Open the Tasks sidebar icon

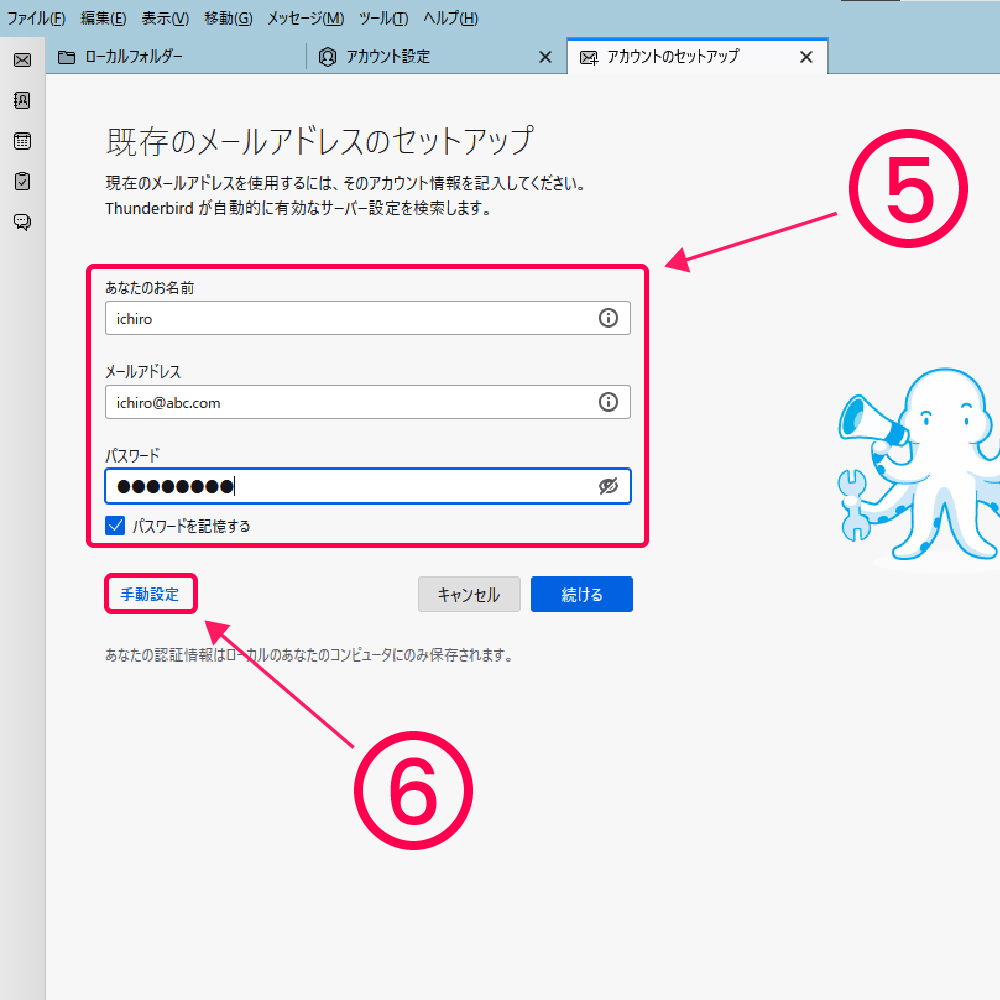[x=22, y=181]
